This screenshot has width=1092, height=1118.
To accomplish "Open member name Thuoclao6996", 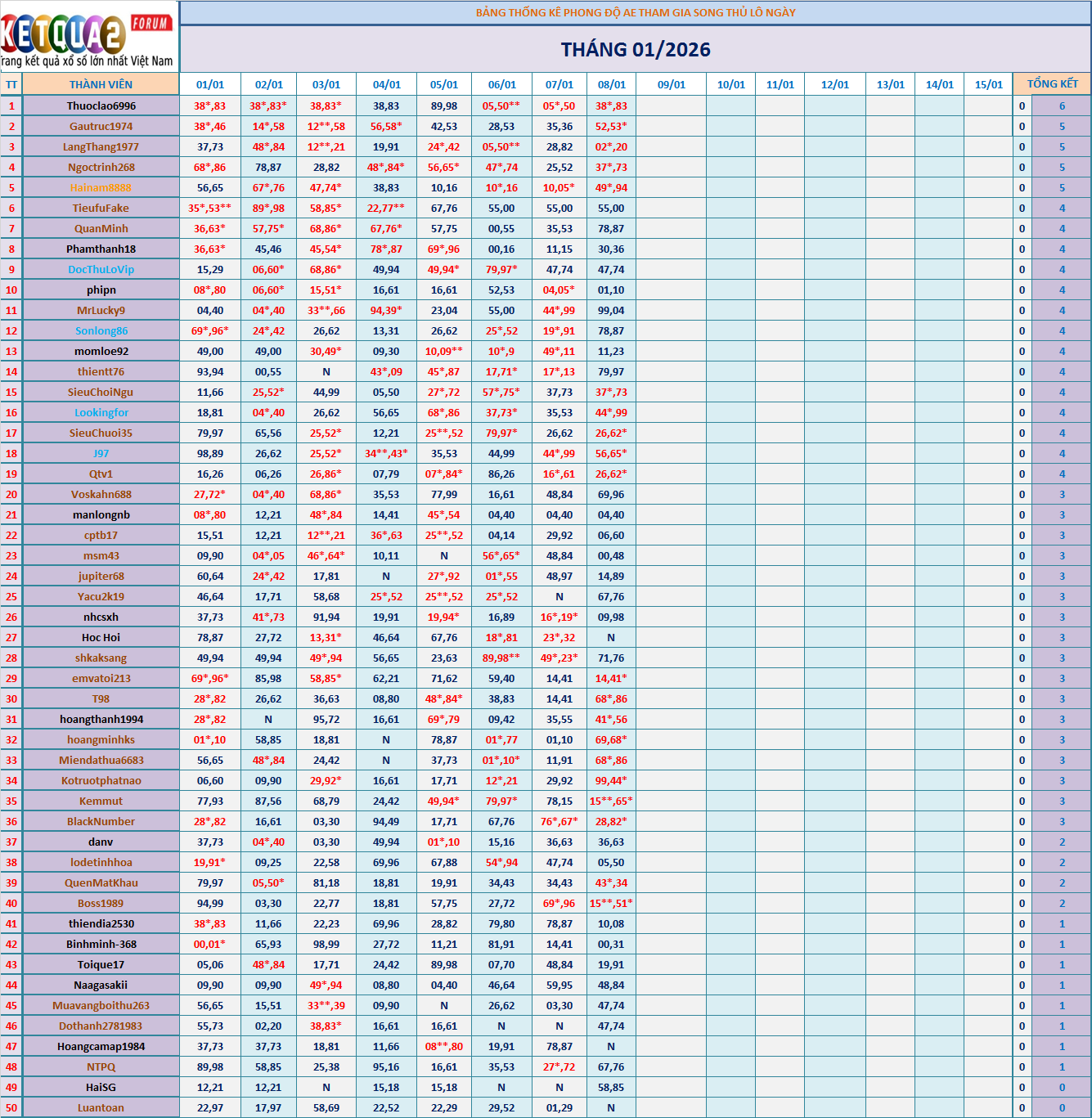I will coord(101,106).
